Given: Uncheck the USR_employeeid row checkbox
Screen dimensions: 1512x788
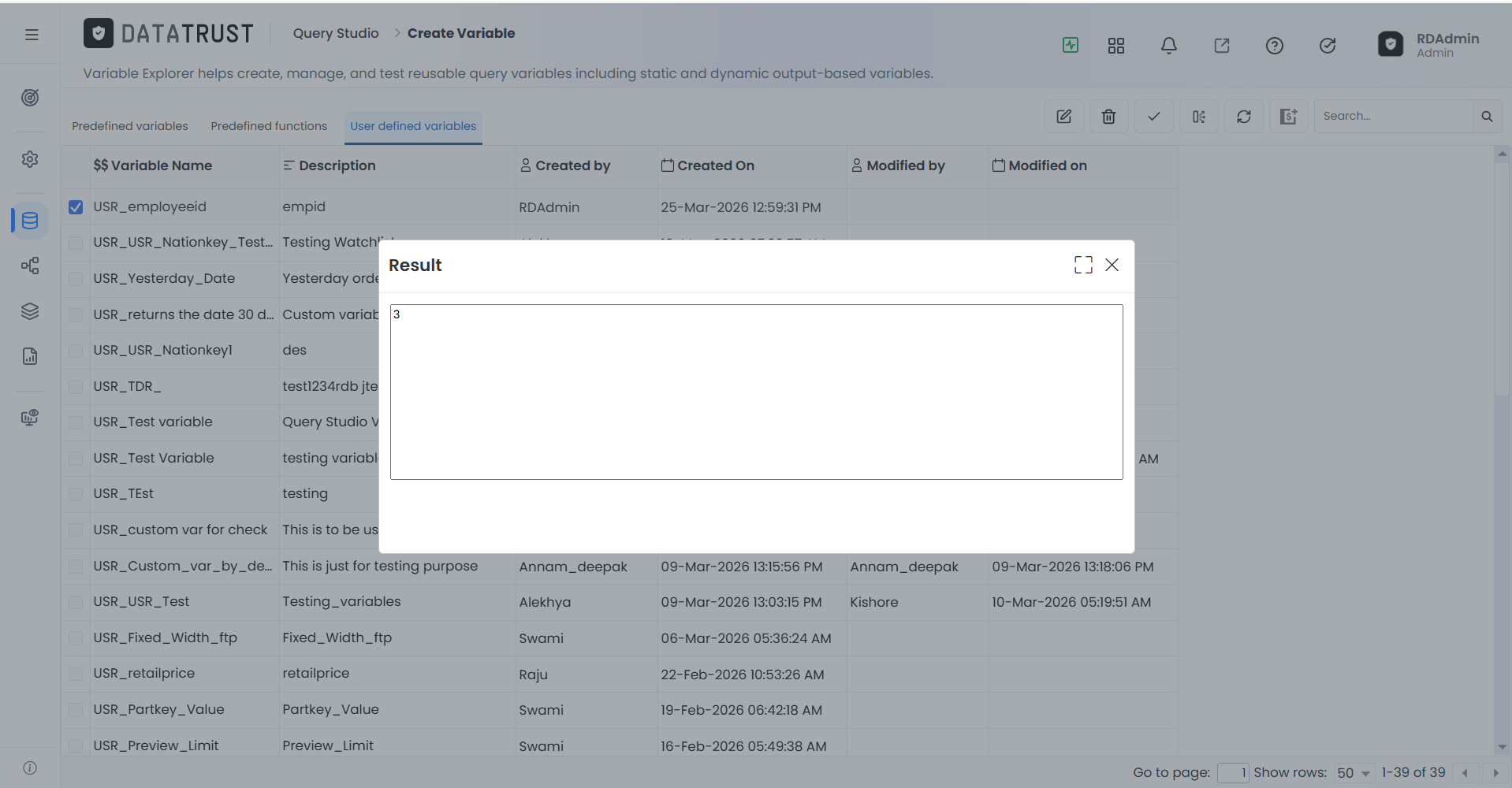Looking at the screenshot, I should pos(76,207).
